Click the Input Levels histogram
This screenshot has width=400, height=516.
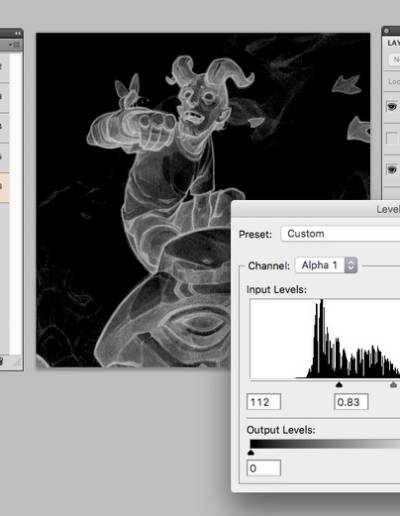tap(325, 338)
